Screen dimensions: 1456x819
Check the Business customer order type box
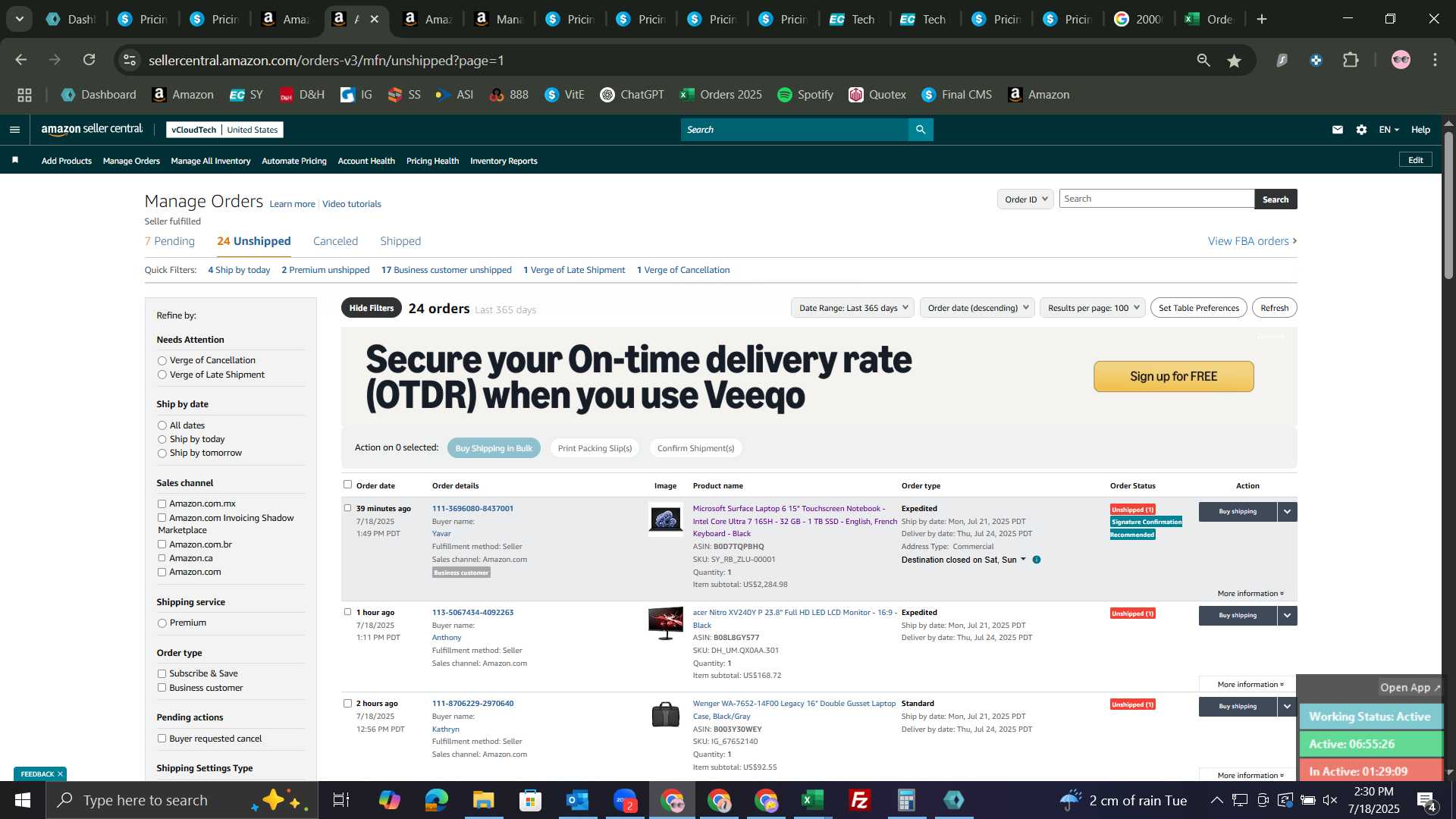tap(162, 688)
